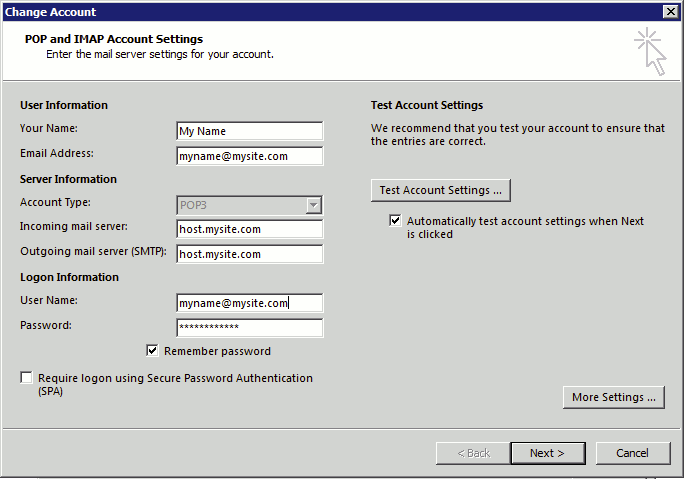Click the Change Account title bar

click(300, 11)
